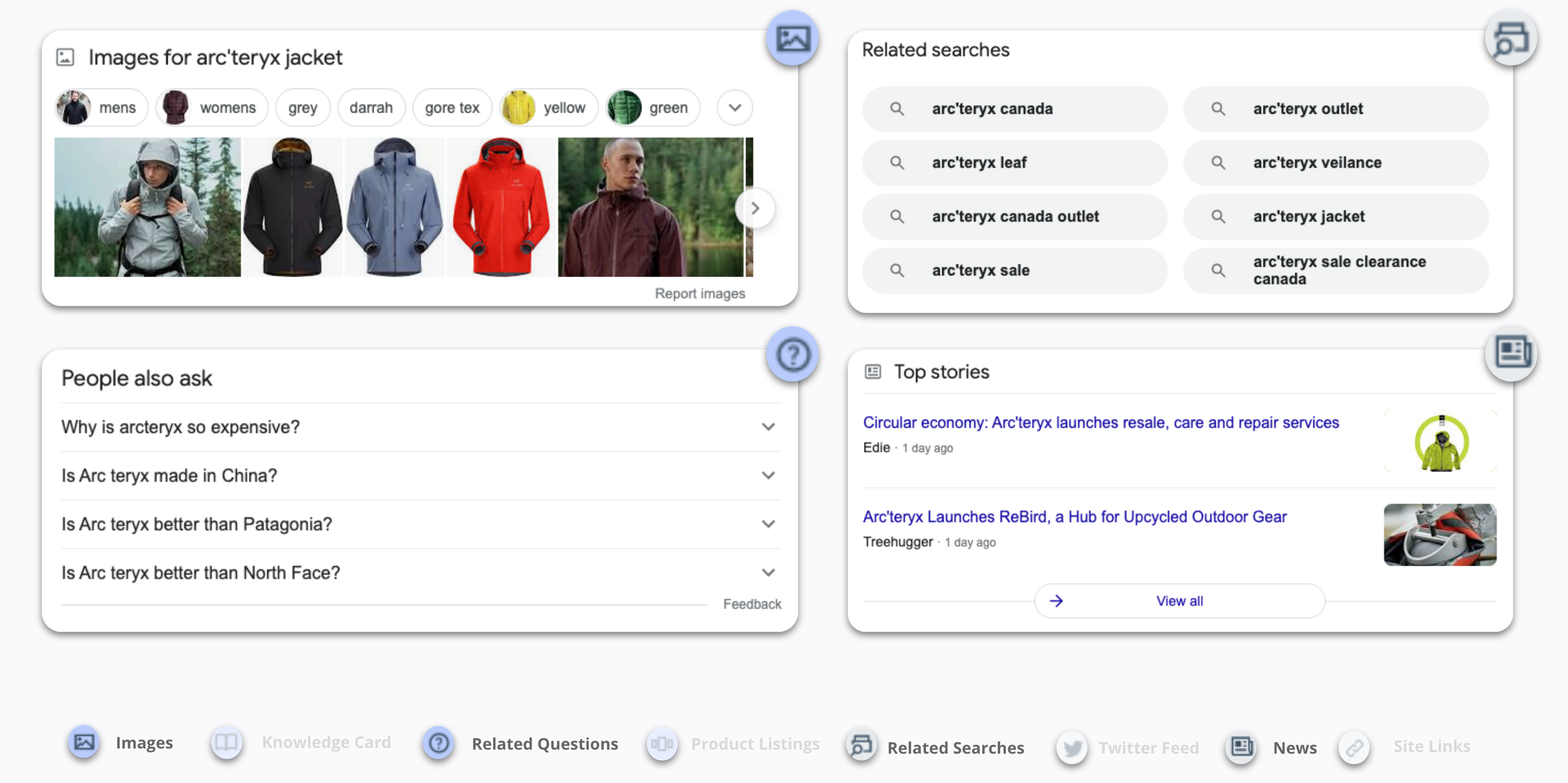The height and width of the screenshot is (783, 1568).
Task: Expand more image filter chips chevron
Action: [735, 108]
